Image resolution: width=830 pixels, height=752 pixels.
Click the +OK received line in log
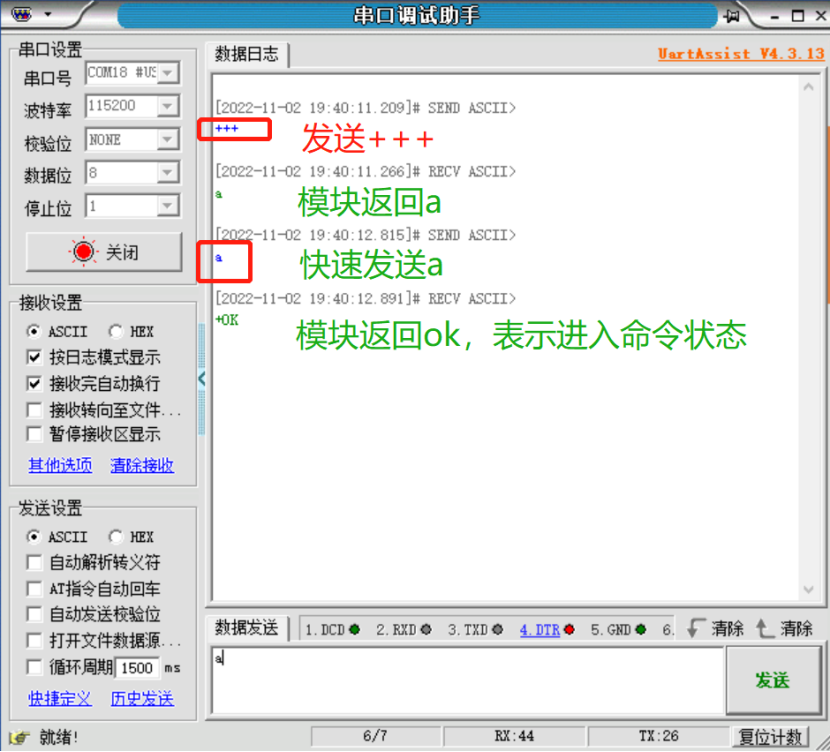coord(227,320)
